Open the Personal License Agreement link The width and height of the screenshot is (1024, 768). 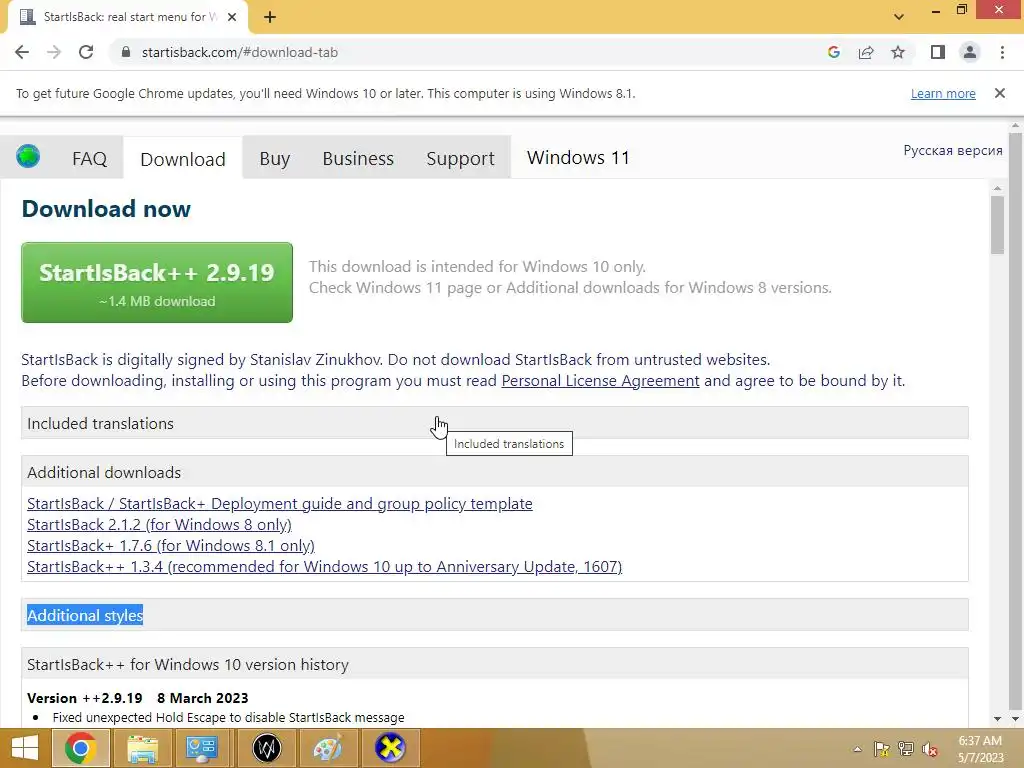(600, 381)
